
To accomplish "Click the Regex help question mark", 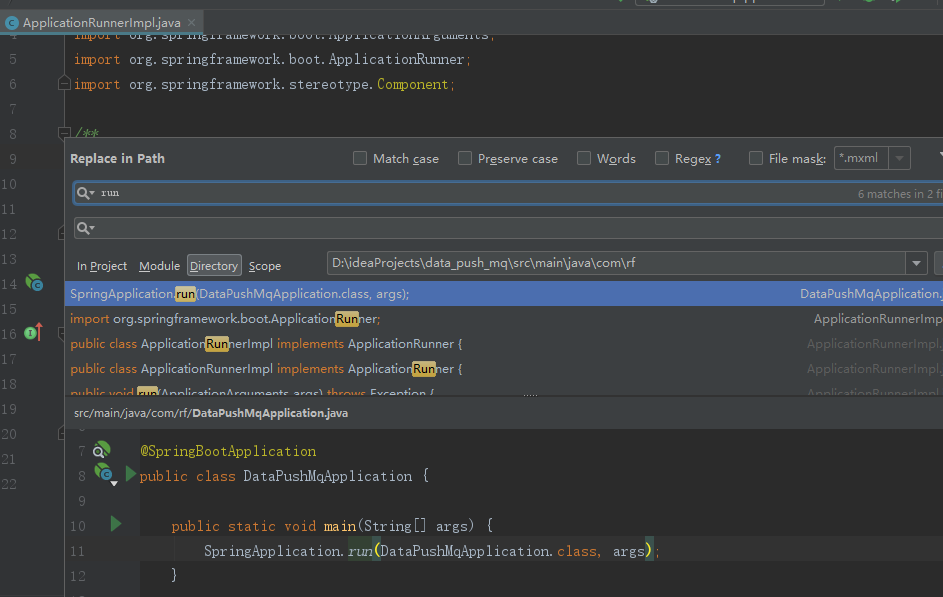I will 717,159.
